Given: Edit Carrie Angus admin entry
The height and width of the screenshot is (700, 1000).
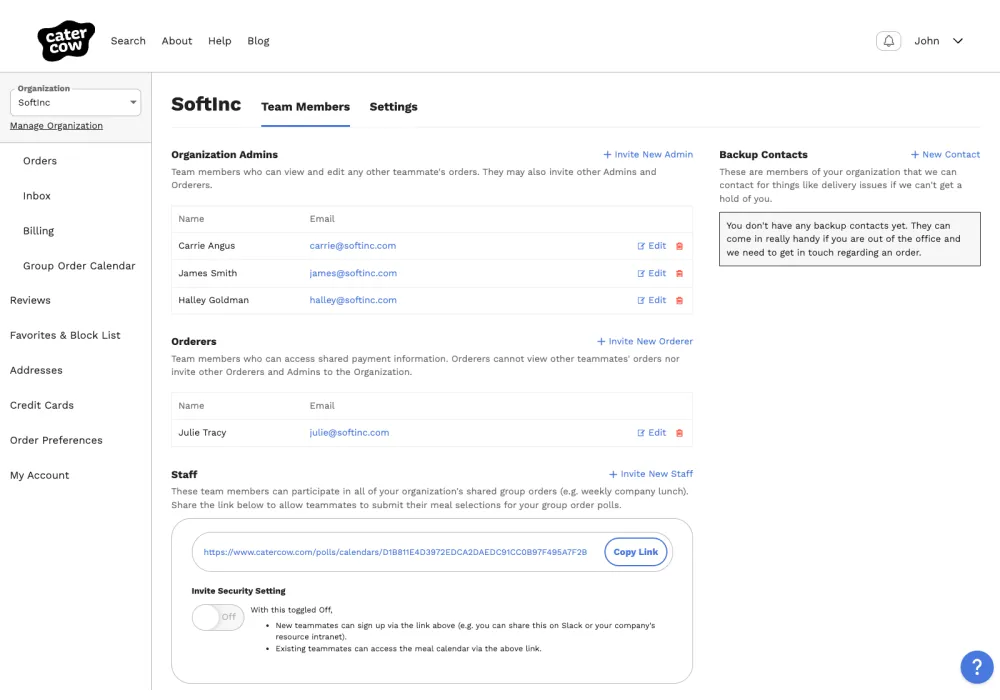Looking at the screenshot, I should [652, 246].
